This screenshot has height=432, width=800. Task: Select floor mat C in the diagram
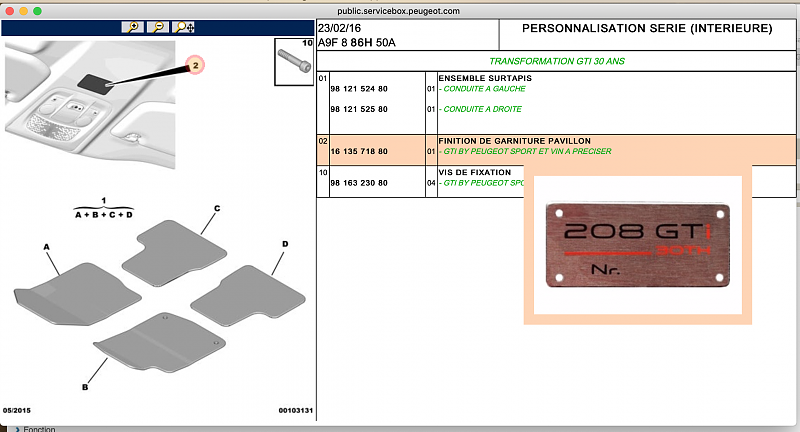point(174,253)
